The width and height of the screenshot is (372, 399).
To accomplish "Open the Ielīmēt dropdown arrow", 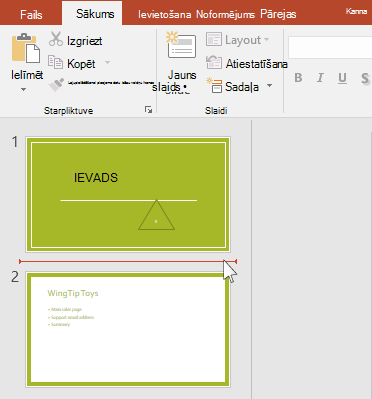I will point(23,89).
